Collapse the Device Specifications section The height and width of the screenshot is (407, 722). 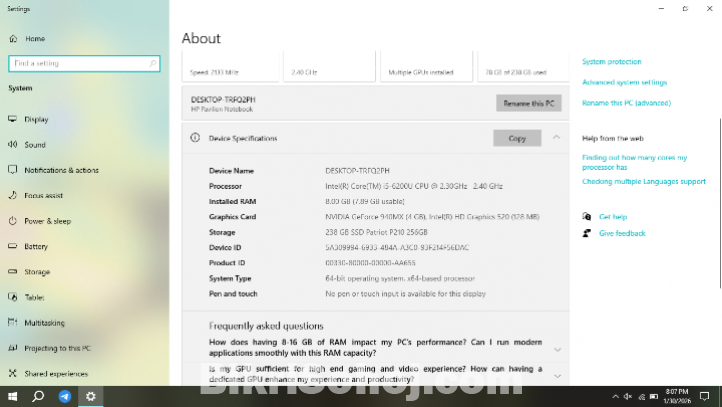point(557,138)
